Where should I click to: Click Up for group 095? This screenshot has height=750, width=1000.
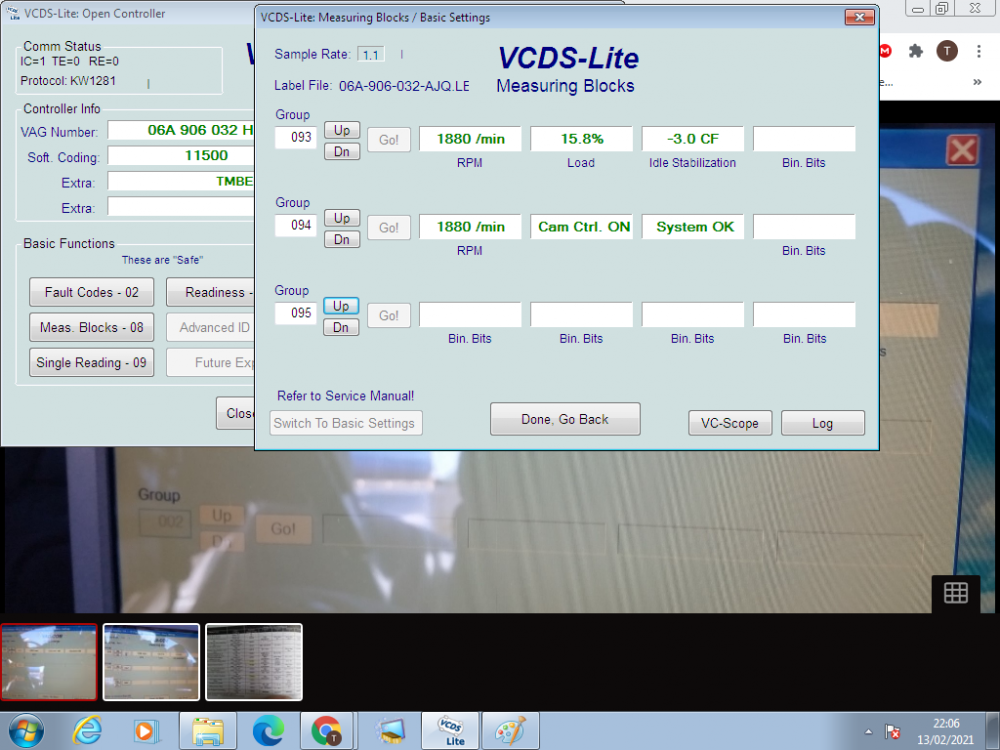pyautogui.click(x=341, y=306)
